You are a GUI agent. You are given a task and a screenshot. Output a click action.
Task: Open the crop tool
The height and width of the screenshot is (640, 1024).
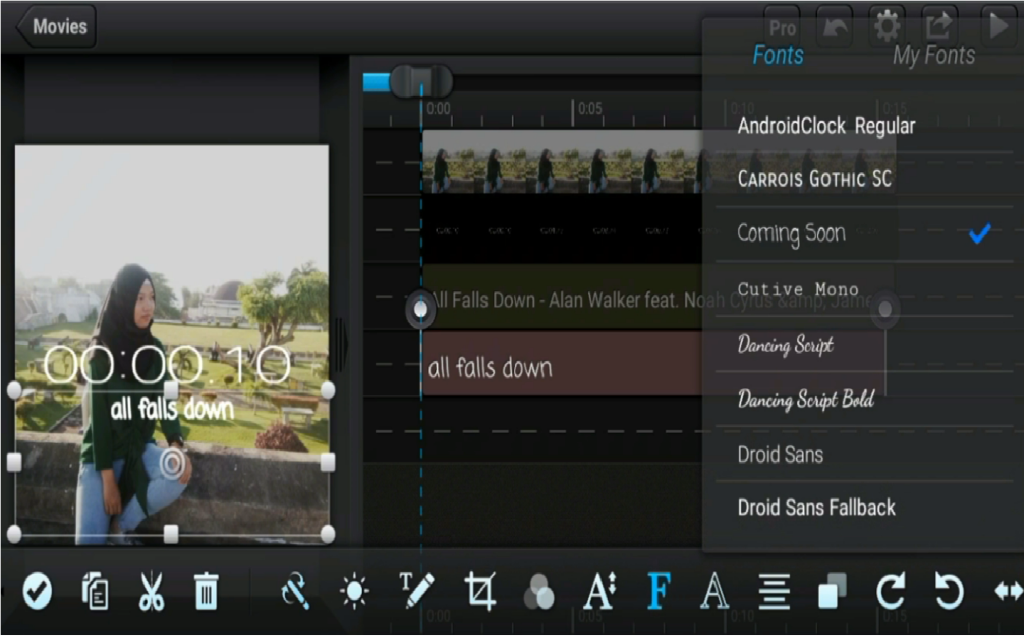coord(481,591)
